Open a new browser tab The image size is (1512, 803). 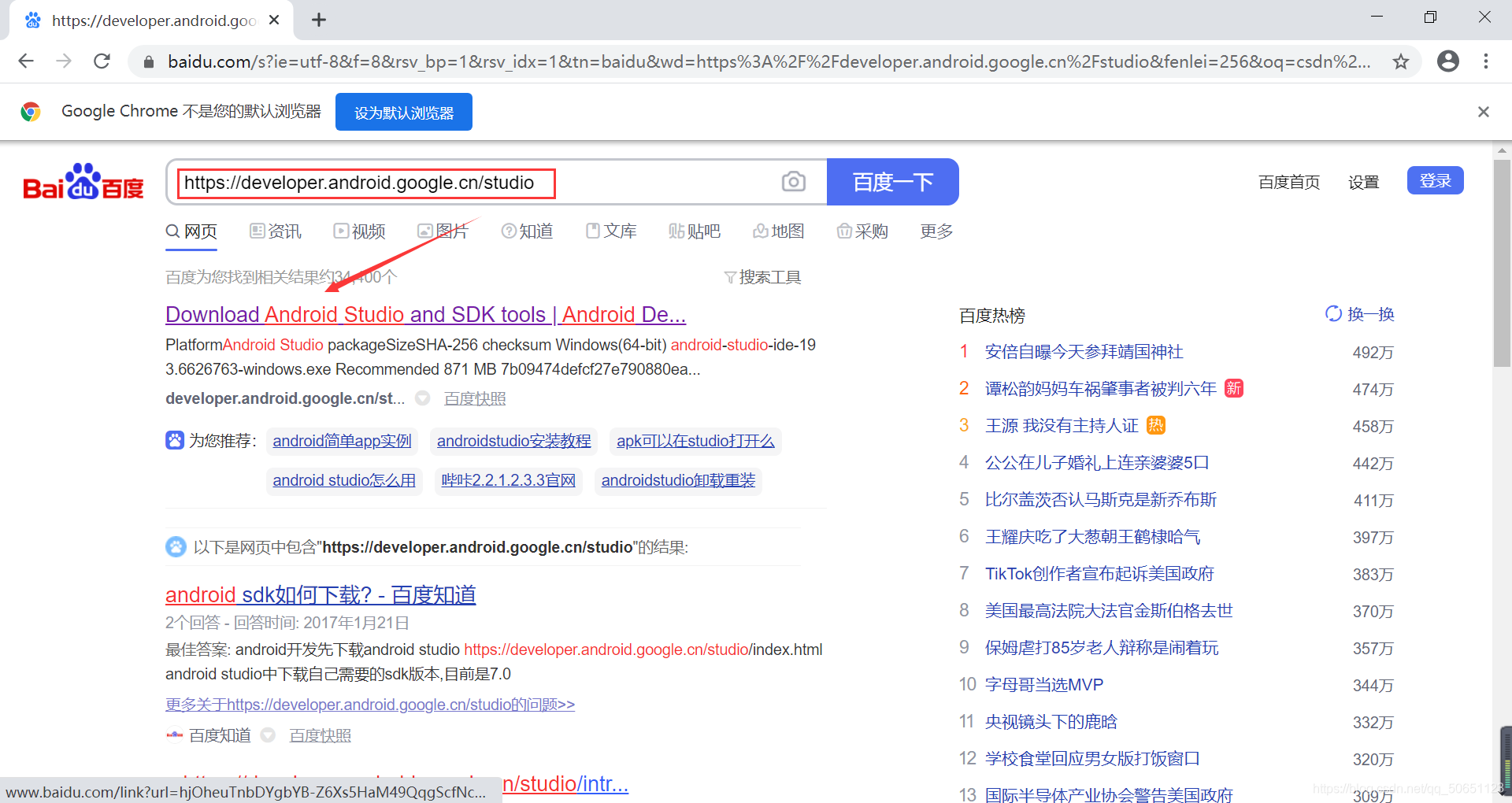point(319,20)
